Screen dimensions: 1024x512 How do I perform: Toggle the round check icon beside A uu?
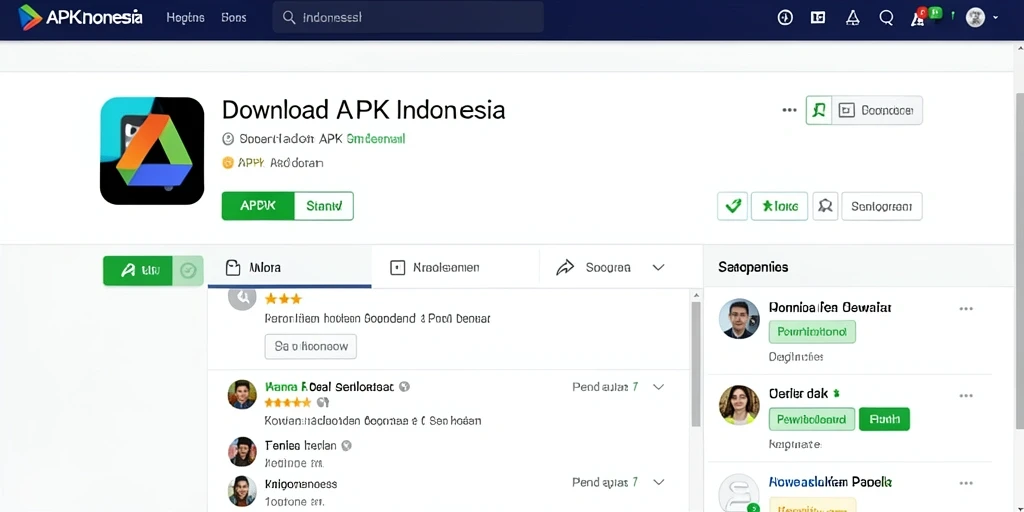click(x=188, y=270)
